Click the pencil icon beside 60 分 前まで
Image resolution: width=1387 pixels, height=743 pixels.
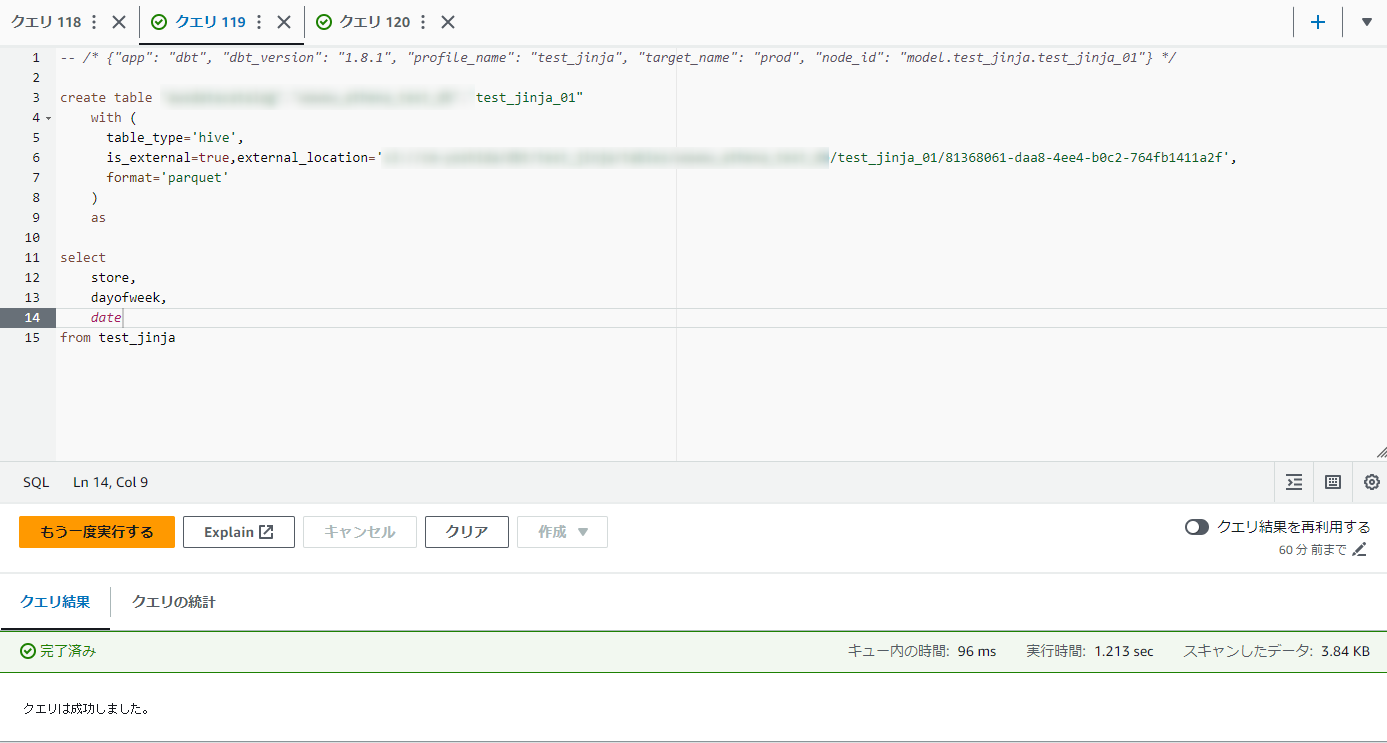pos(1359,550)
